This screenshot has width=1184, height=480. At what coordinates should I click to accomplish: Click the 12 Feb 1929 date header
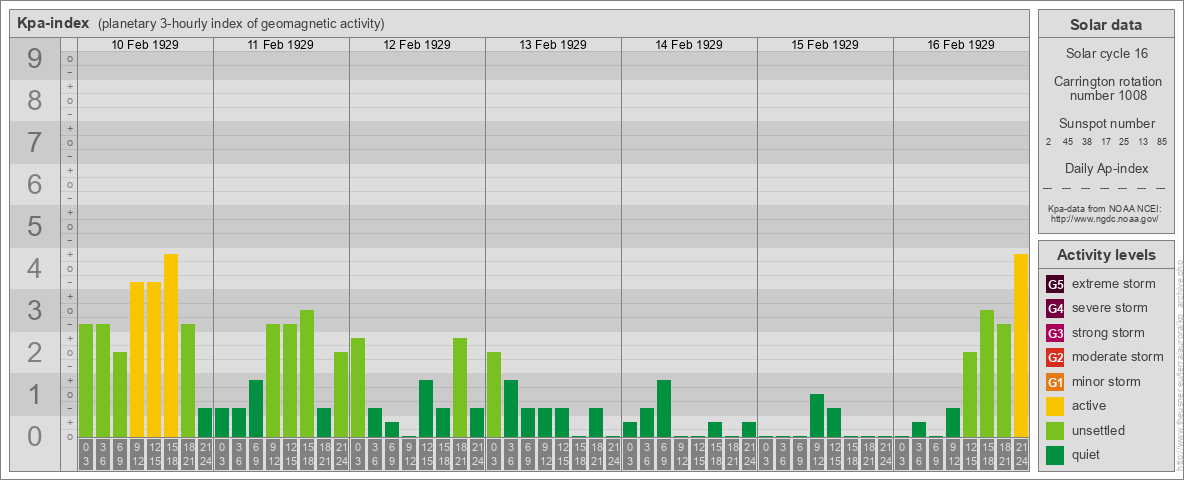[417, 45]
